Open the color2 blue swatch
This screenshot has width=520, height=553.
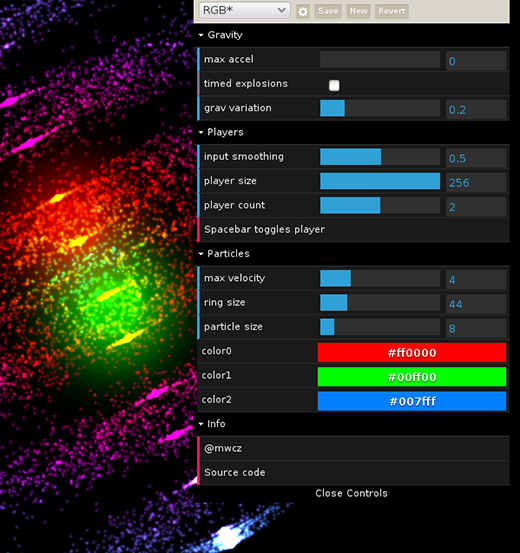[412, 401]
